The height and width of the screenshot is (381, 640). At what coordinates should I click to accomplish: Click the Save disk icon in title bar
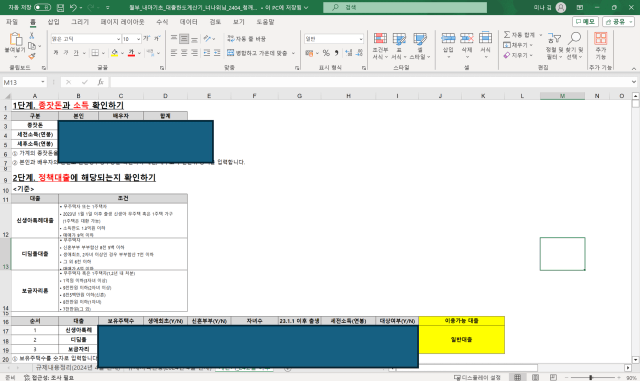tap(60, 7)
